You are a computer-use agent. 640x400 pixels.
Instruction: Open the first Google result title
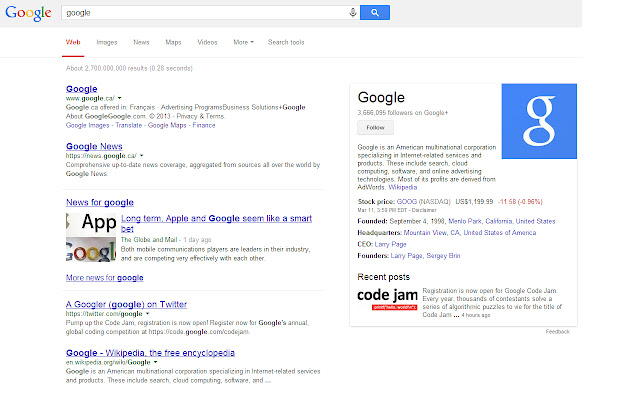(x=82, y=89)
